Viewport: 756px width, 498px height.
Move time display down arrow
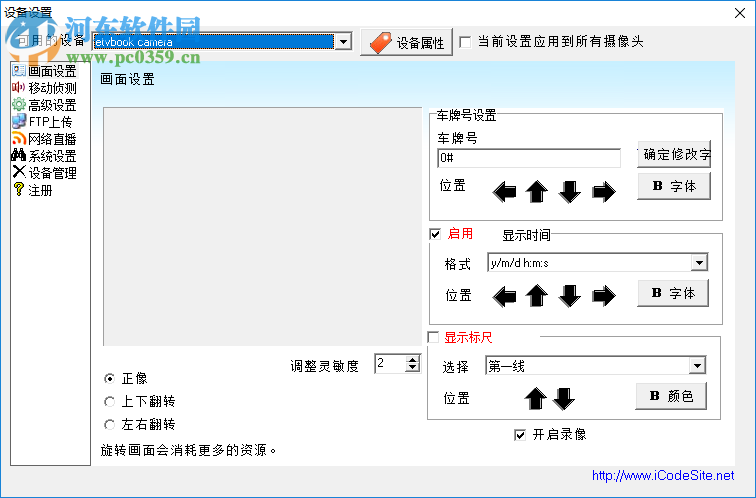[569, 296]
